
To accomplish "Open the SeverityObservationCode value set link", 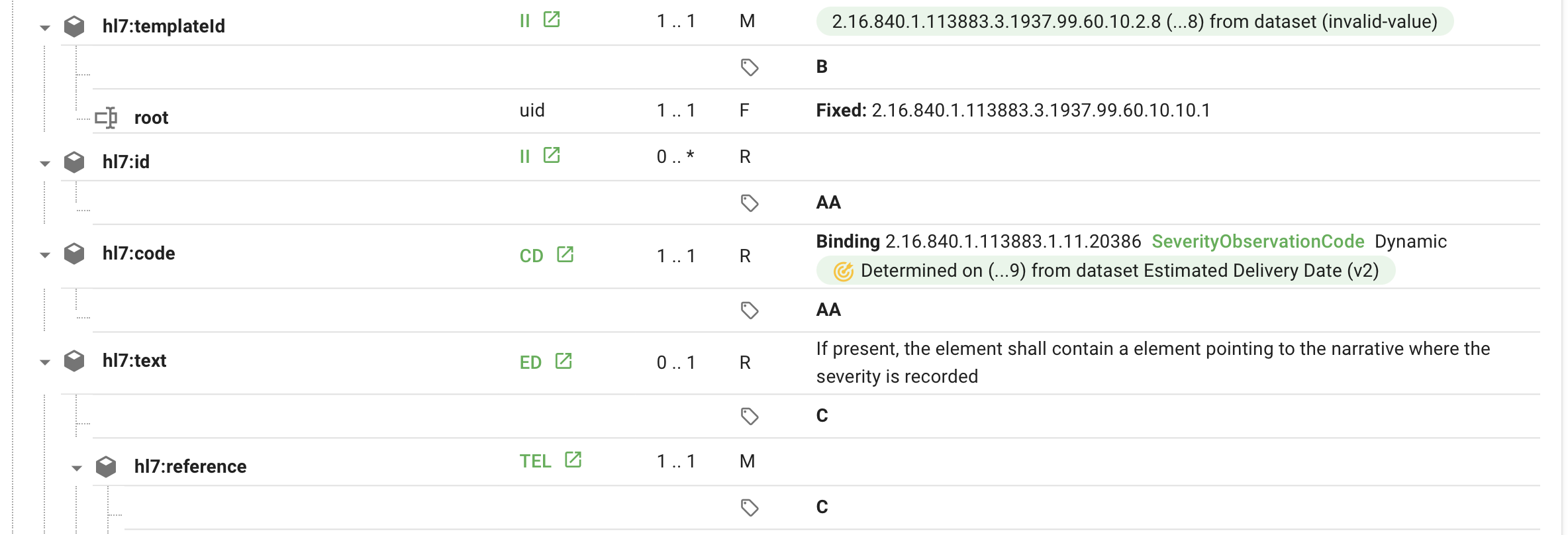I will 1257,242.
